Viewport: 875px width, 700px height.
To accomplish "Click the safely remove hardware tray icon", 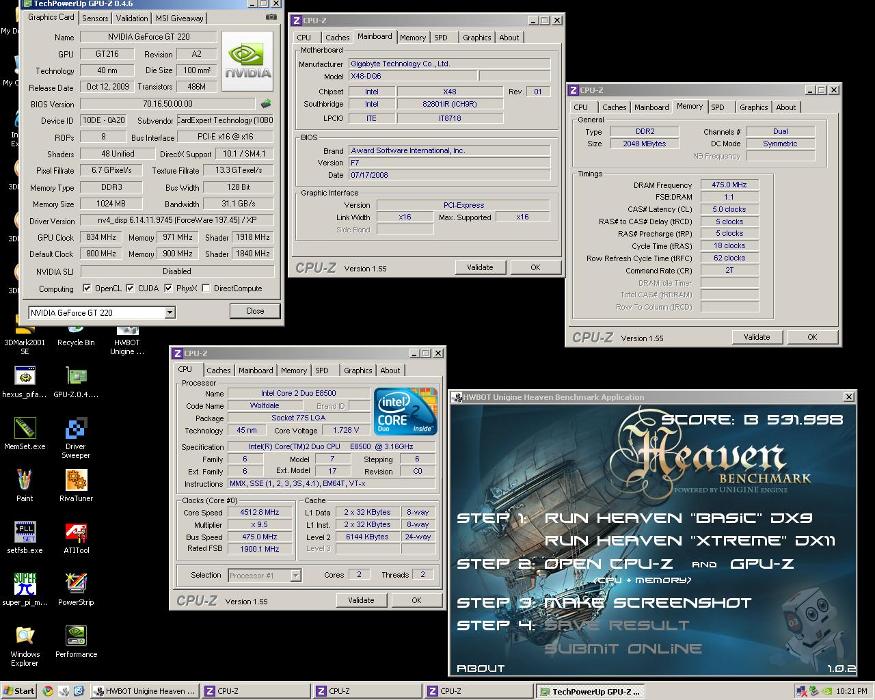I will coord(814,691).
